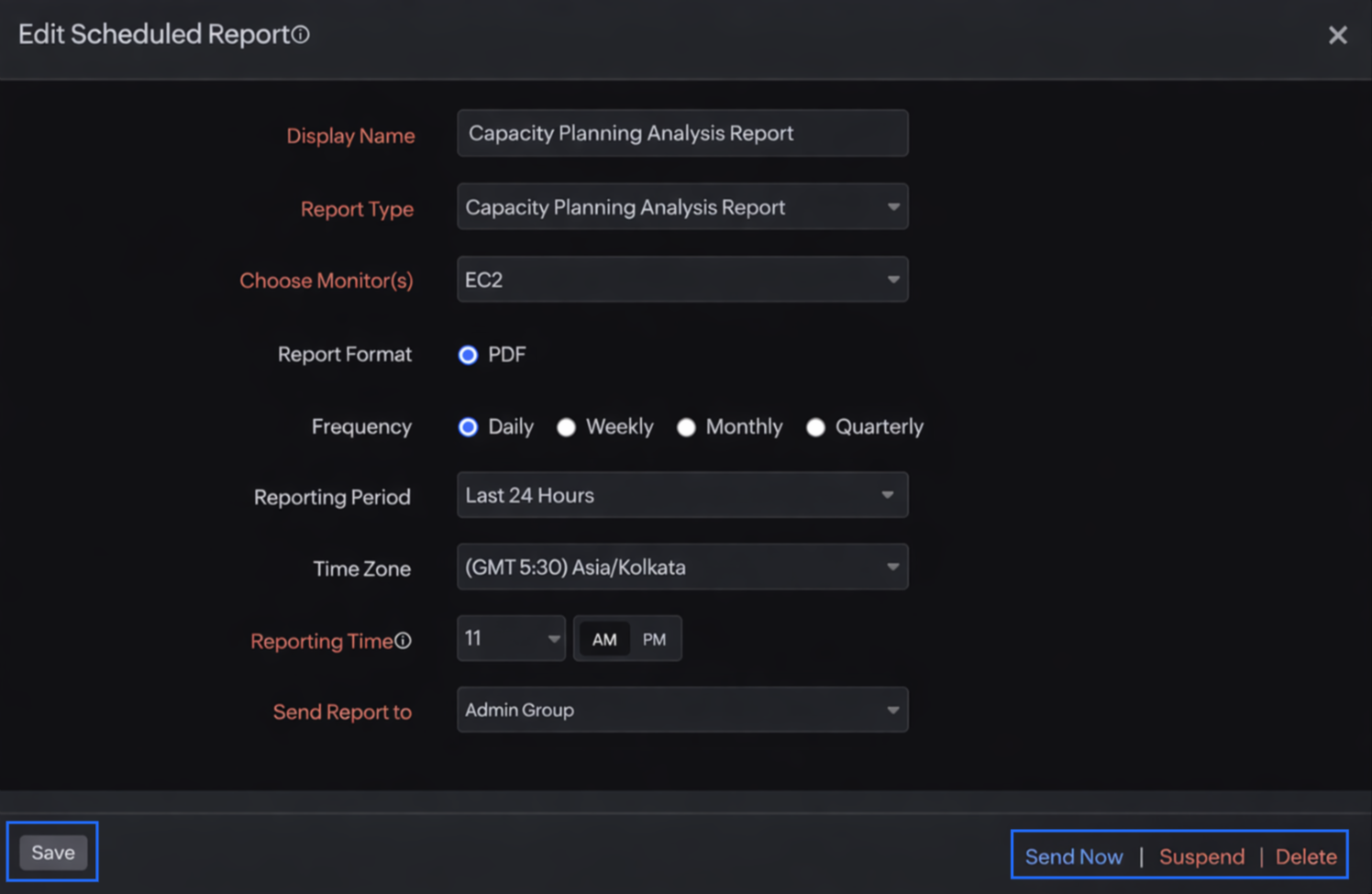Set frequency to Monthly
The height and width of the screenshot is (894, 1372).
tap(686, 427)
